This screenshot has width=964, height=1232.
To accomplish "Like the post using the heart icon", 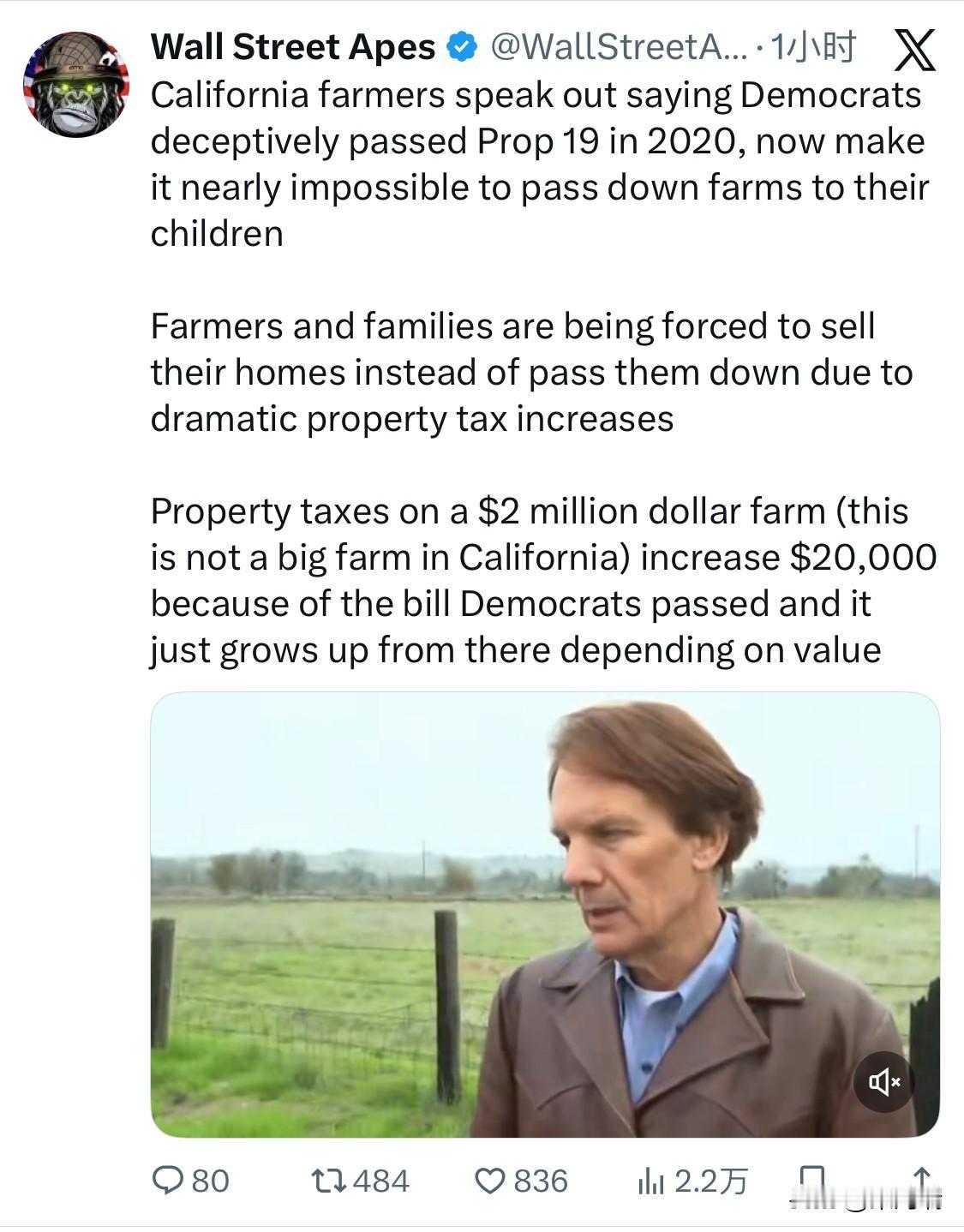I will (x=489, y=1181).
